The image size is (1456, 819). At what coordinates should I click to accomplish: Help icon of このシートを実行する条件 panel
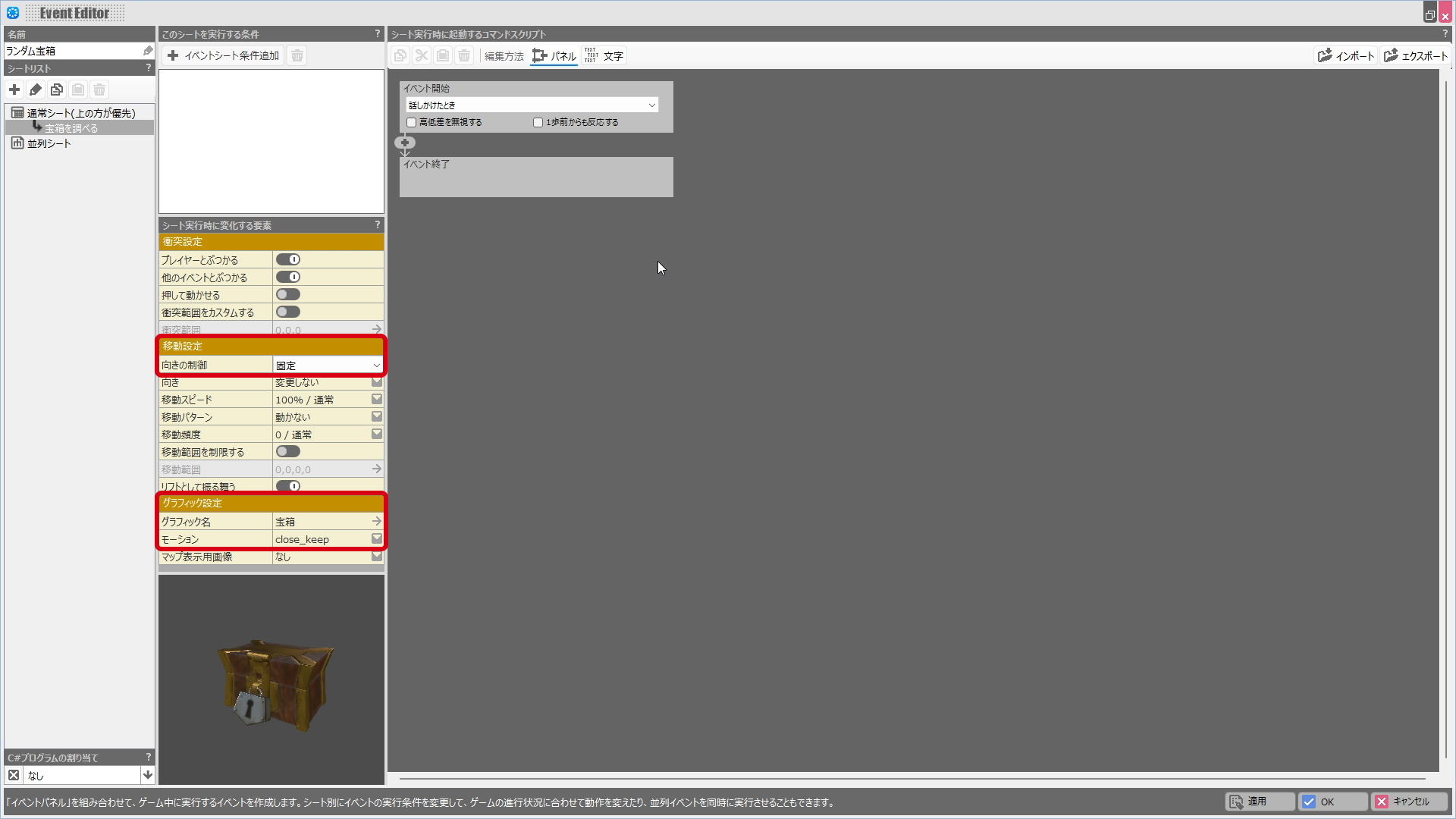pos(377,34)
